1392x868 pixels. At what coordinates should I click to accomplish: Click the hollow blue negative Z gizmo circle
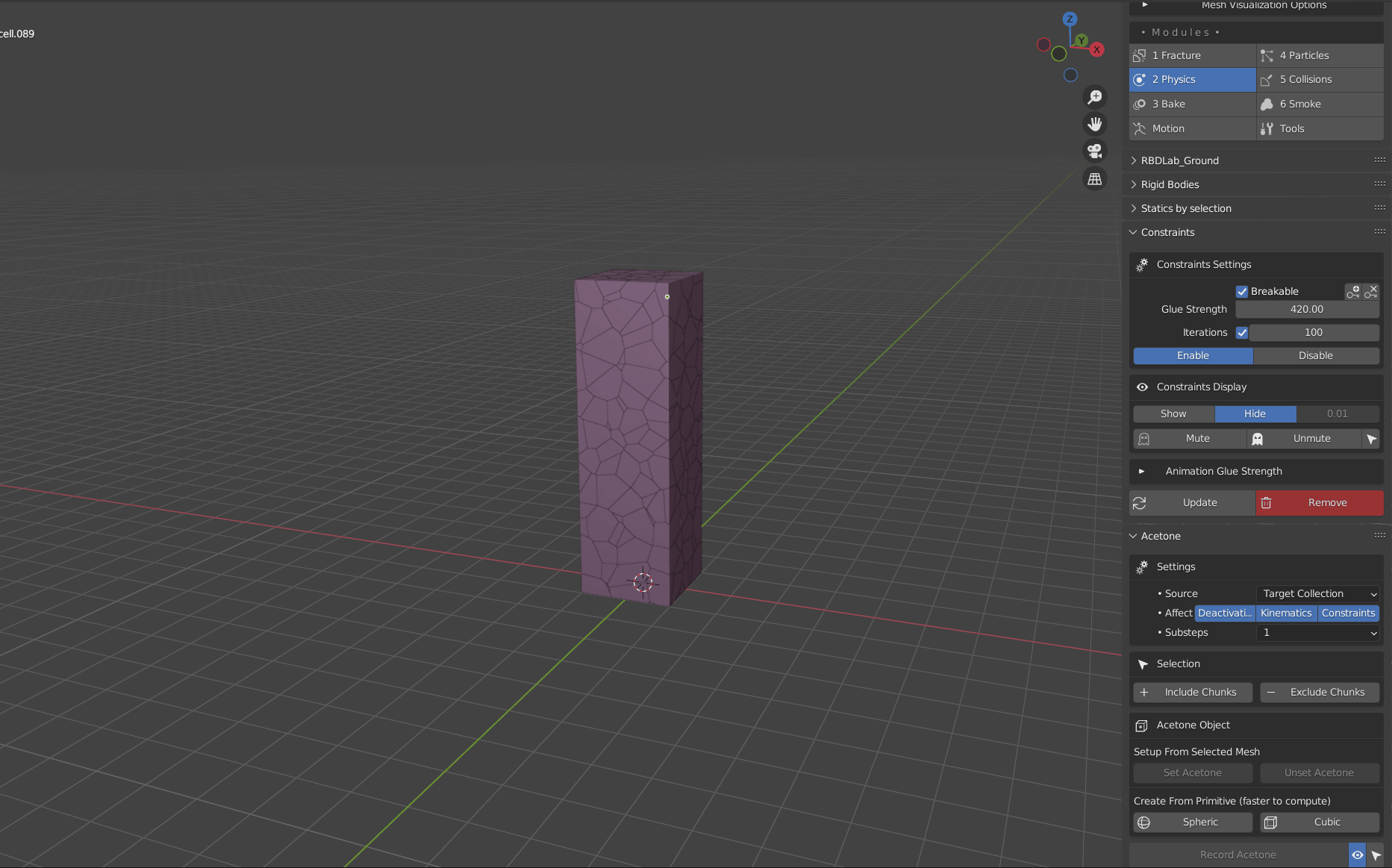(x=1070, y=75)
